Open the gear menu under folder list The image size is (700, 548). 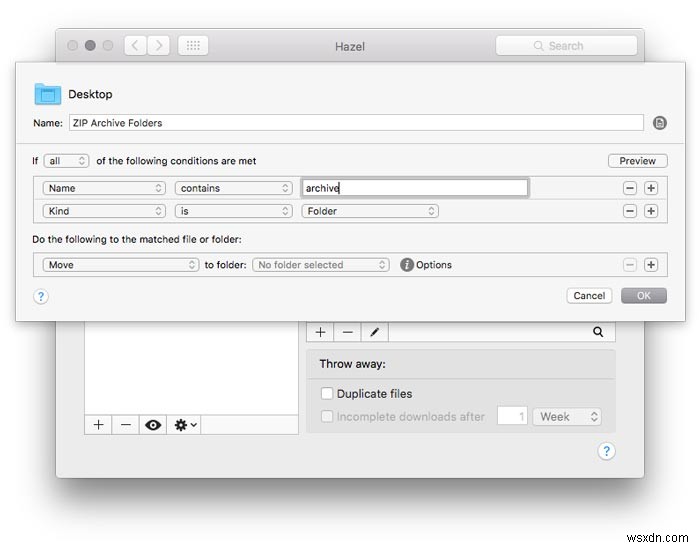[x=184, y=425]
